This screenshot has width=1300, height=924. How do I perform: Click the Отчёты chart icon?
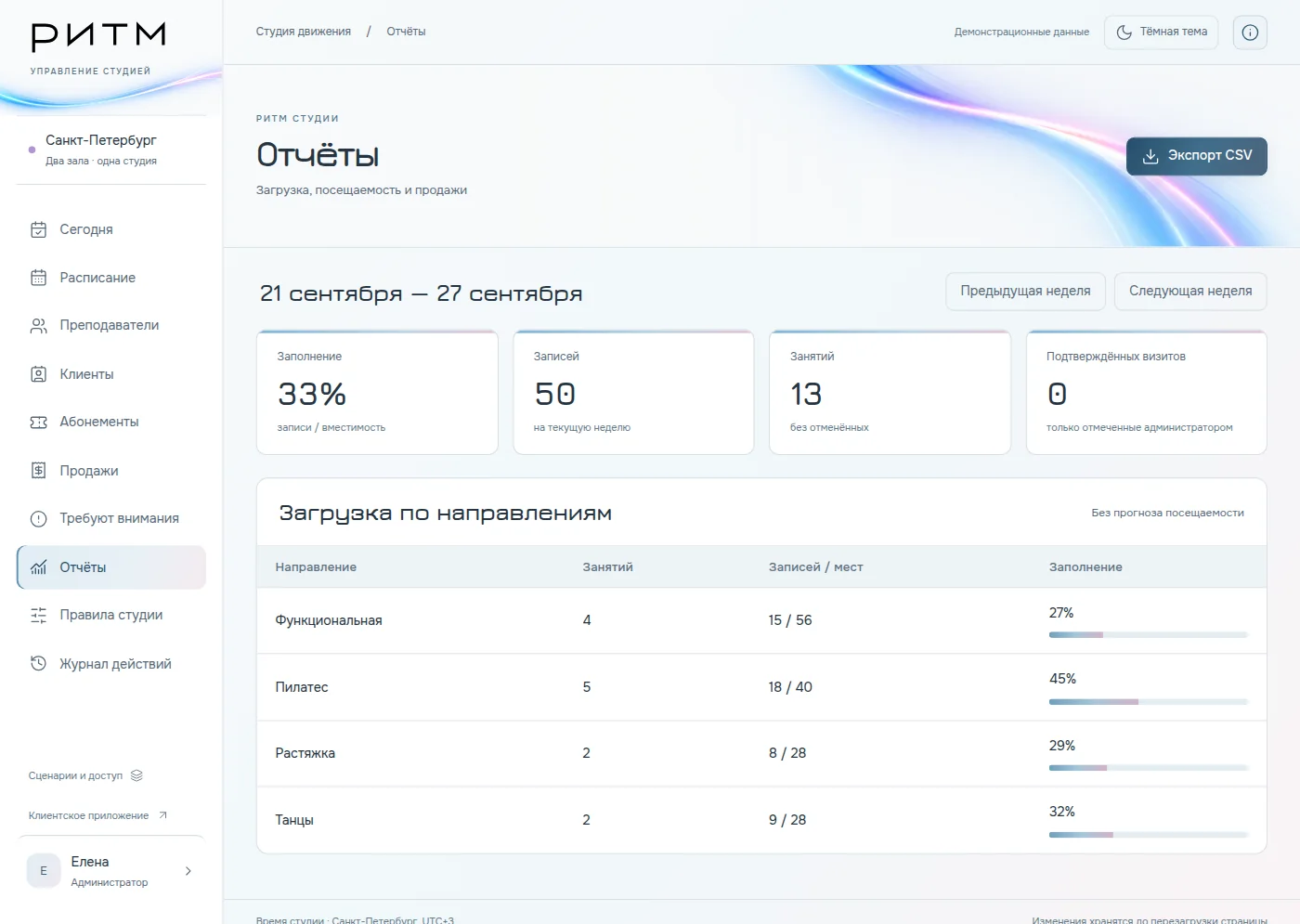point(38,567)
